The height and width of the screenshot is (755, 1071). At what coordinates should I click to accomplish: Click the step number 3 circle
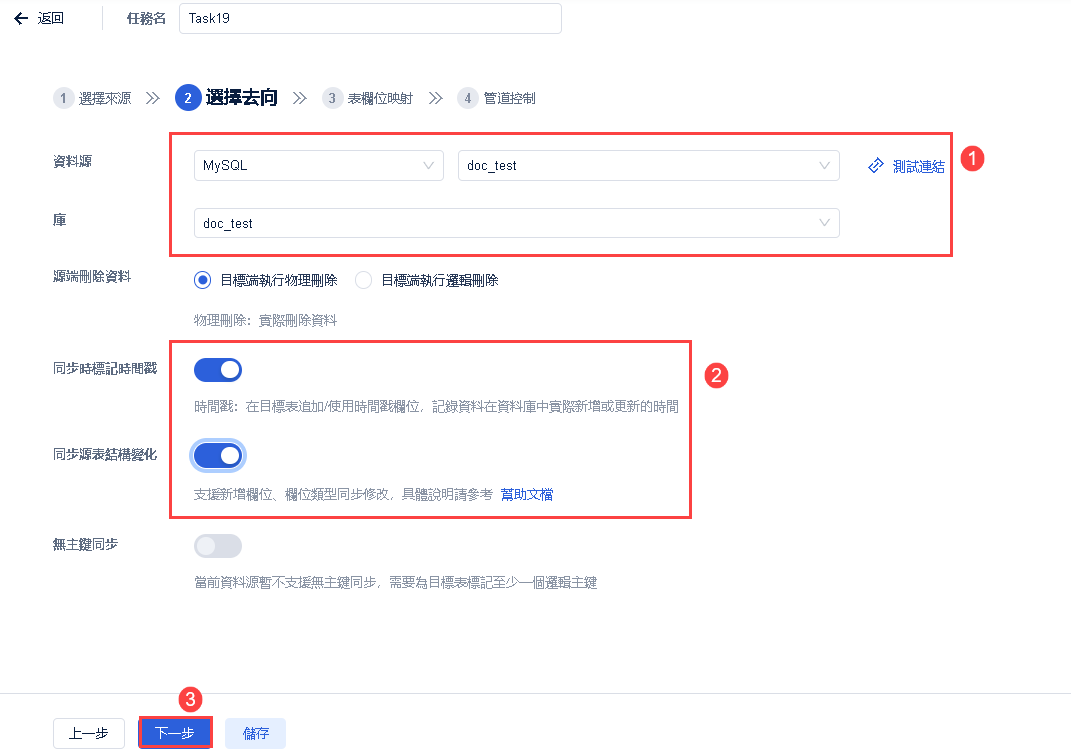point(332,98)
